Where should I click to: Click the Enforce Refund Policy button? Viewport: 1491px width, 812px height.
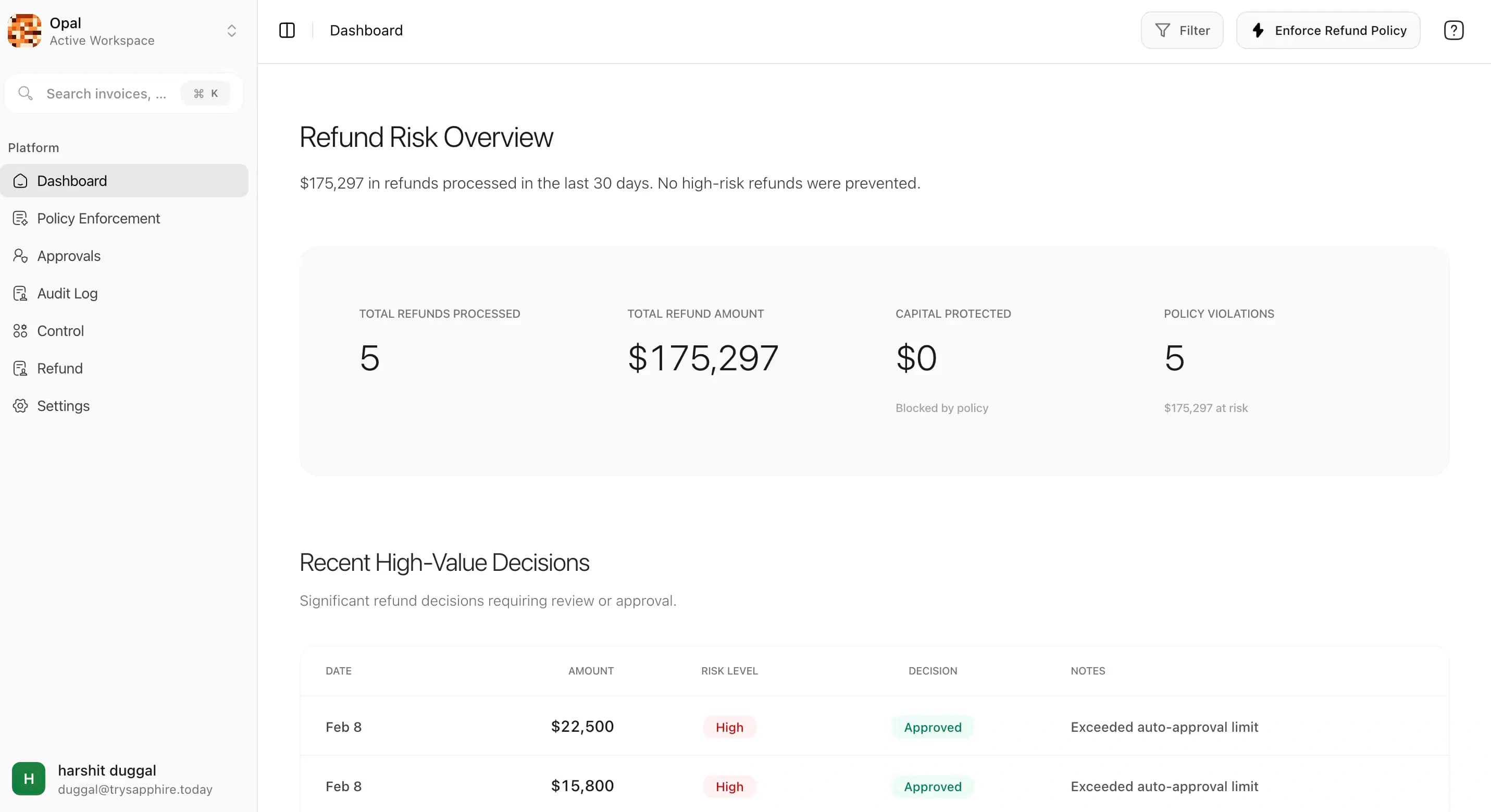pos(1328,30)
